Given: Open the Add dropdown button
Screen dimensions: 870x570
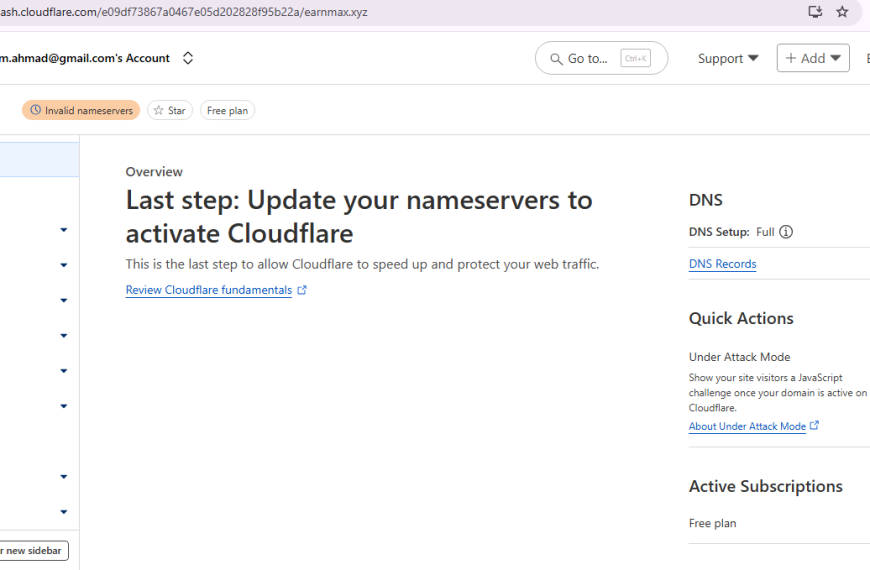Looking at the screenshot, I should (813, 58).
